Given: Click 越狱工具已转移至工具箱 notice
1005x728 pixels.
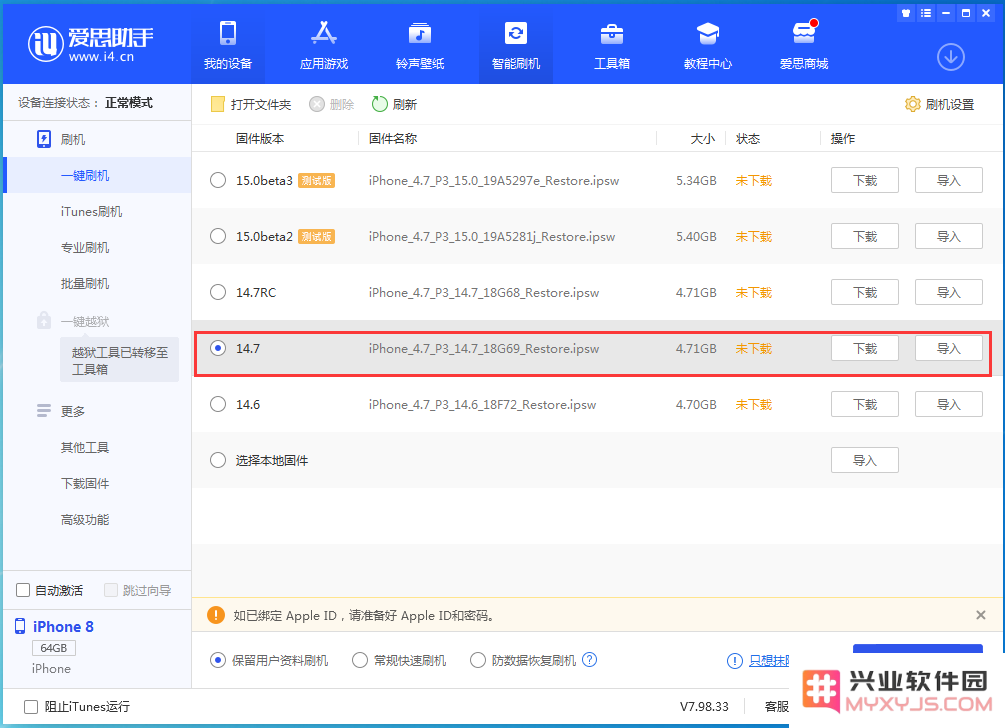Looking at the screenshot, I should click(119, 360).
